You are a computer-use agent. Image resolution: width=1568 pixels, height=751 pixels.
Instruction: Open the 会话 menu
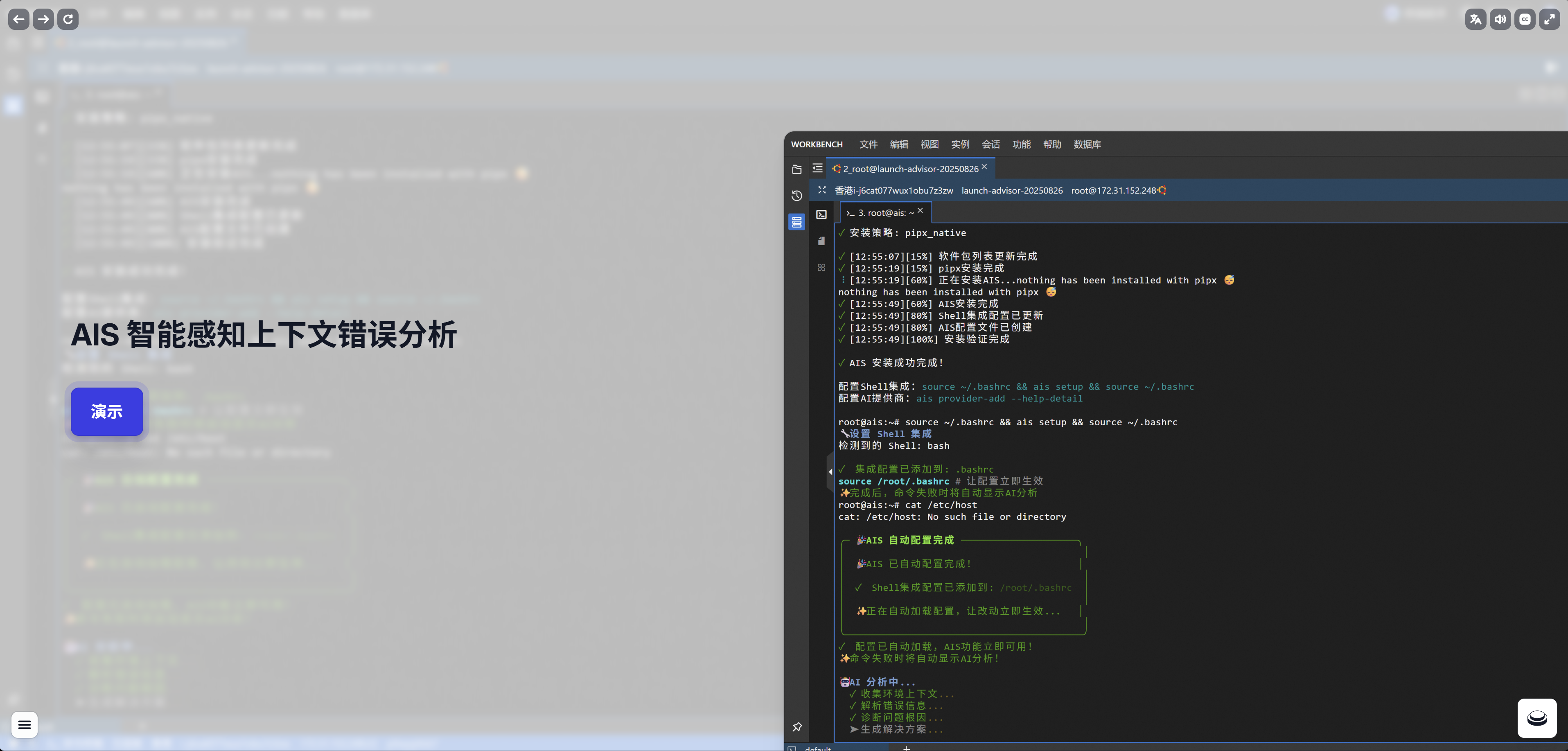coord(990,144)
